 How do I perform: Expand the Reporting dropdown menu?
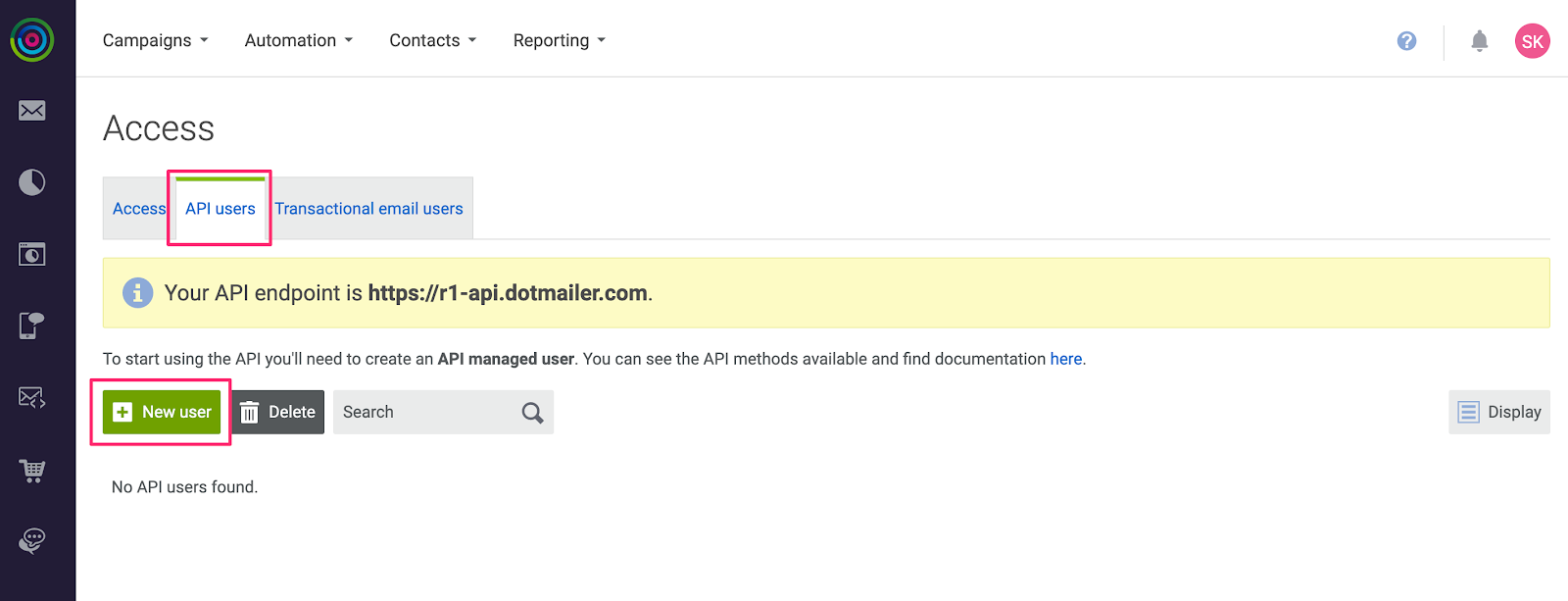[x=559, y=40]
